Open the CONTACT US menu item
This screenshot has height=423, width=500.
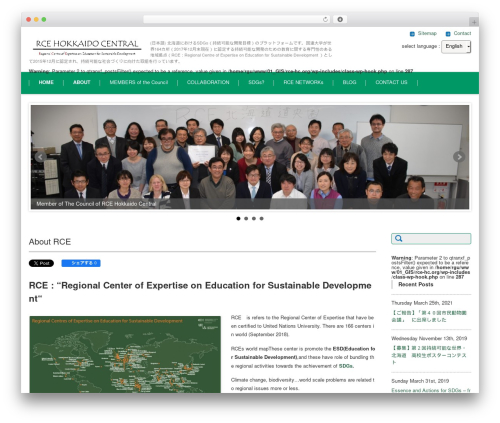[391, 82]
